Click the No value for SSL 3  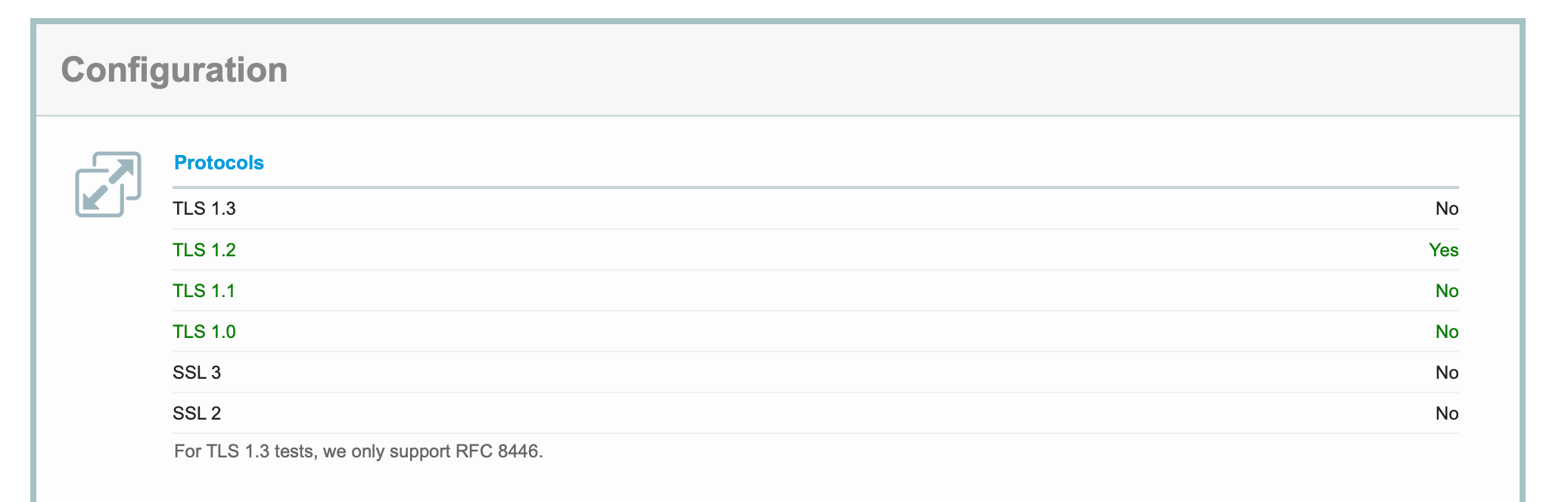pos(1447,373)
